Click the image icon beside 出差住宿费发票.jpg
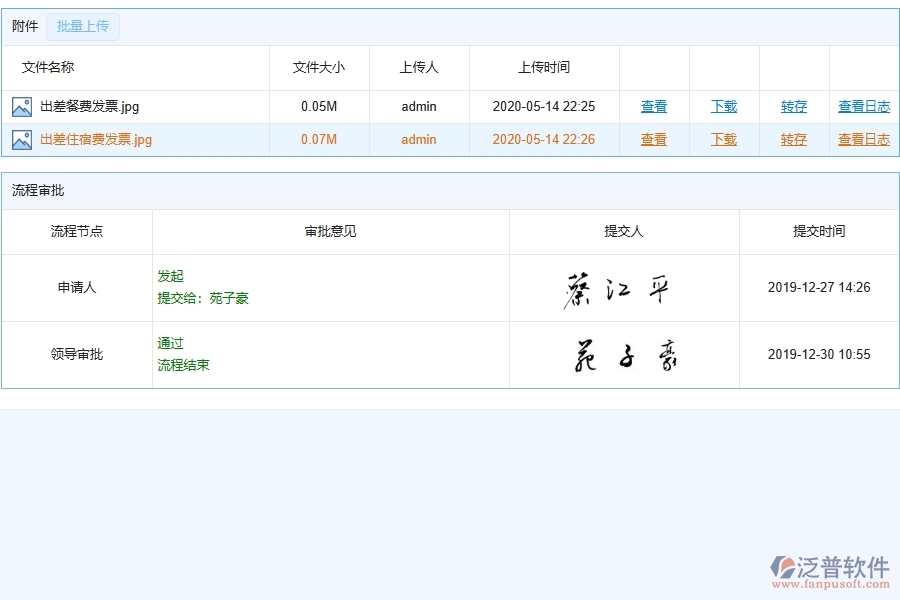 pos(22,139)
